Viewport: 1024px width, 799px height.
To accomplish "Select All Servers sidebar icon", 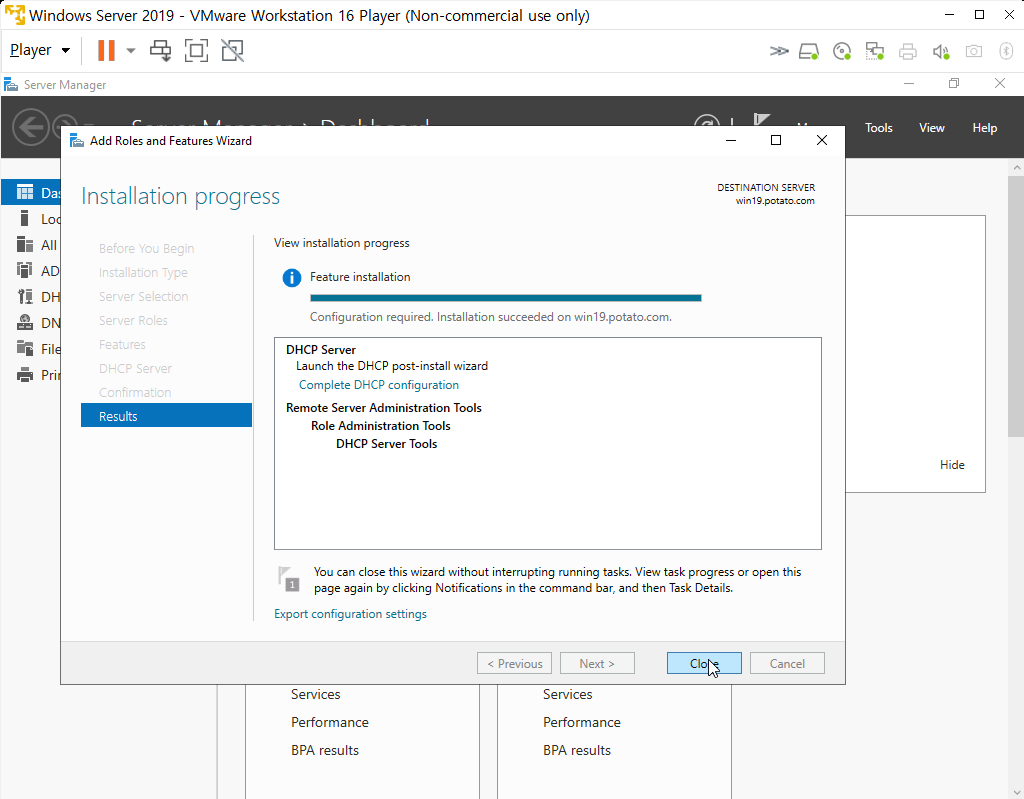I will [25, 244].
